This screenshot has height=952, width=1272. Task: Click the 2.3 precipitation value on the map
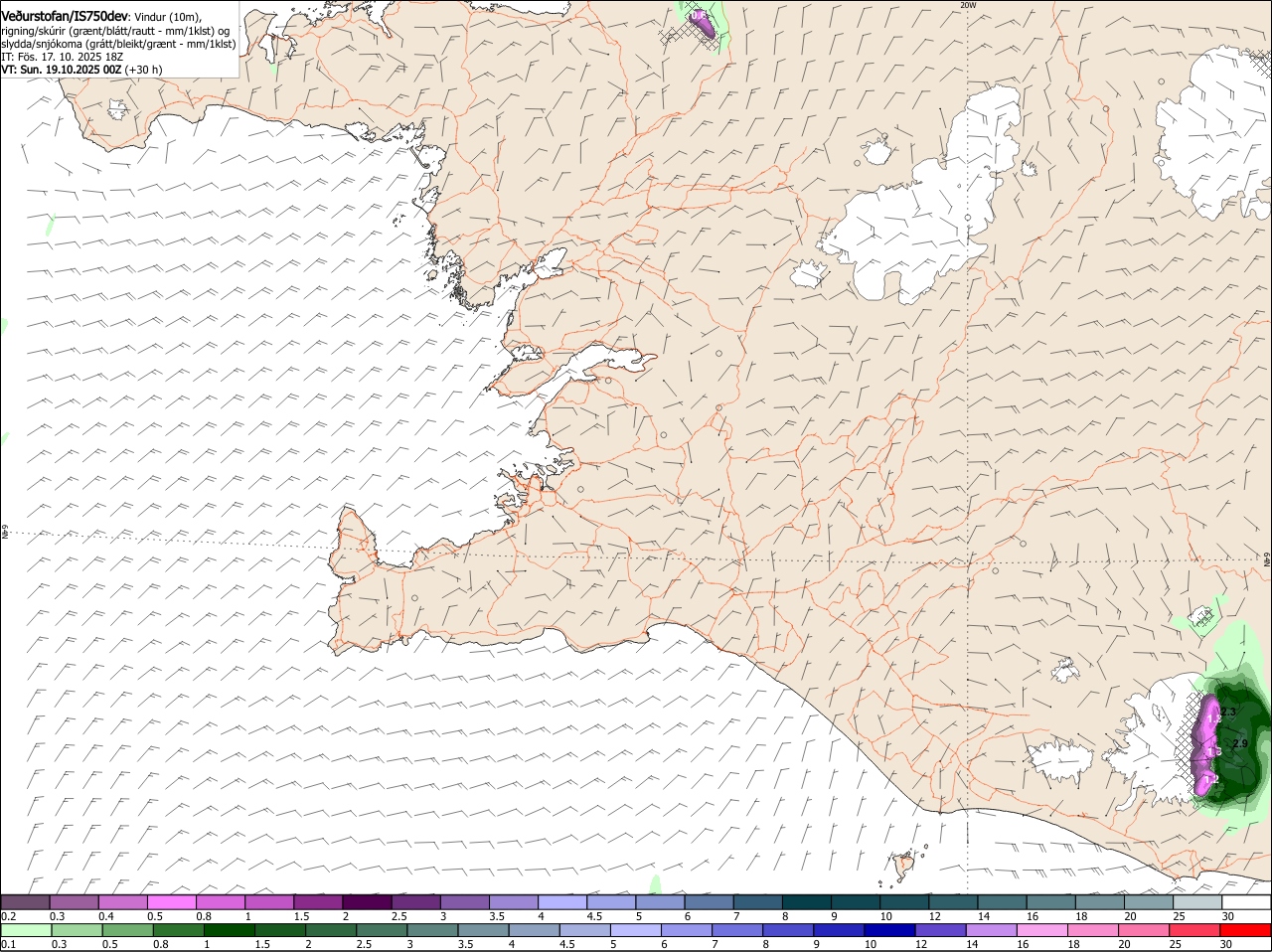pos(1227,713)
